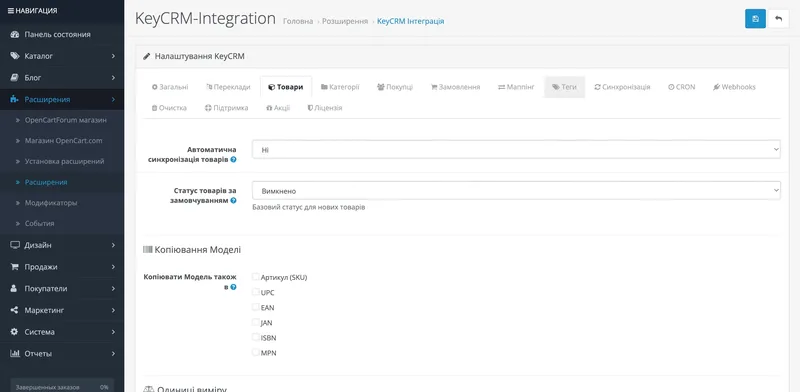Click the gear icon beside Система
This screenshot has height=392, width=800.
pyautogui.click(x=15, y=332)
